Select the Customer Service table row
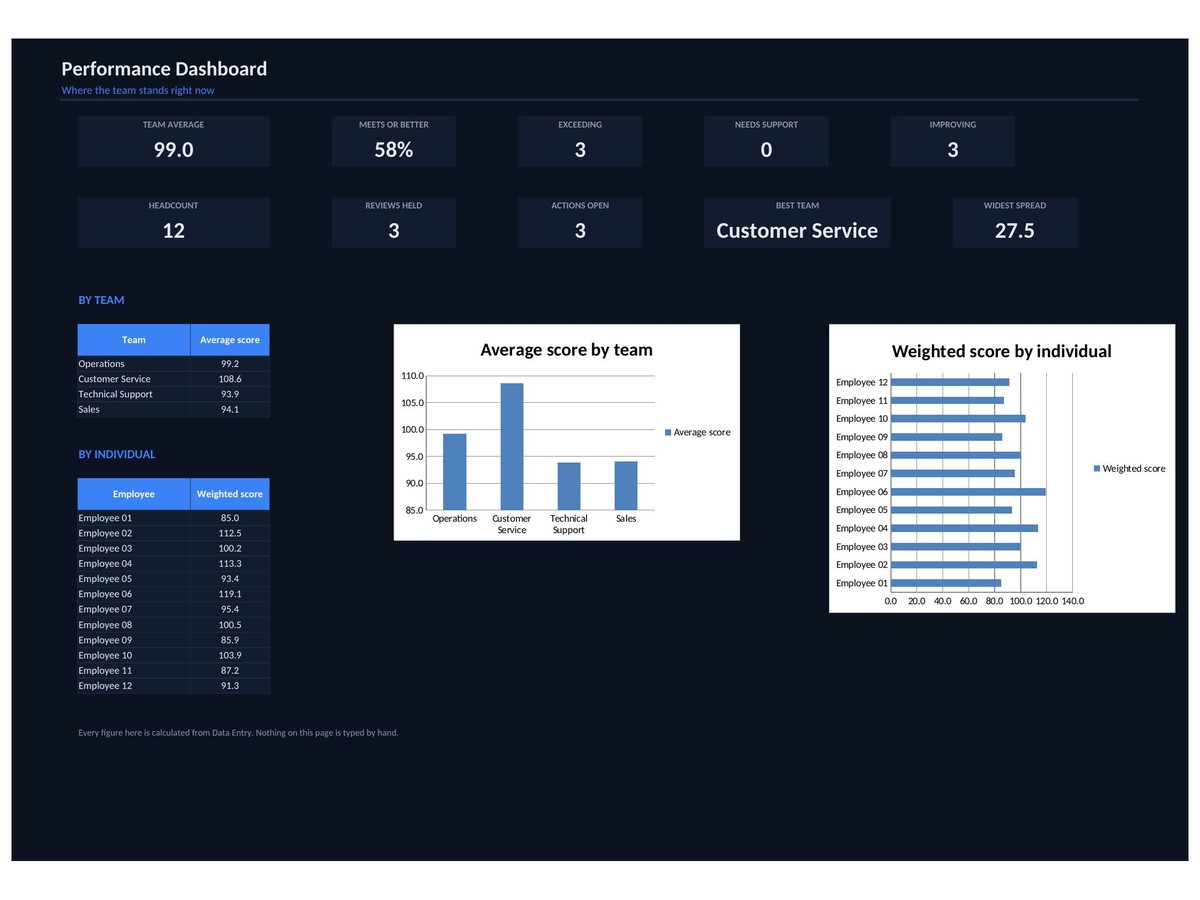 click(174, 379)
